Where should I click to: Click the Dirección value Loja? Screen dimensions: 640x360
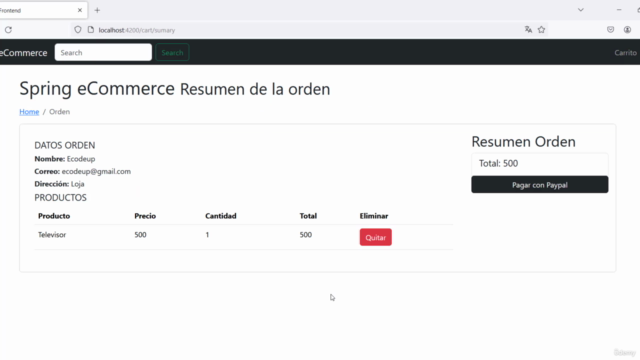pyautogui.click(x=78, y=184)
